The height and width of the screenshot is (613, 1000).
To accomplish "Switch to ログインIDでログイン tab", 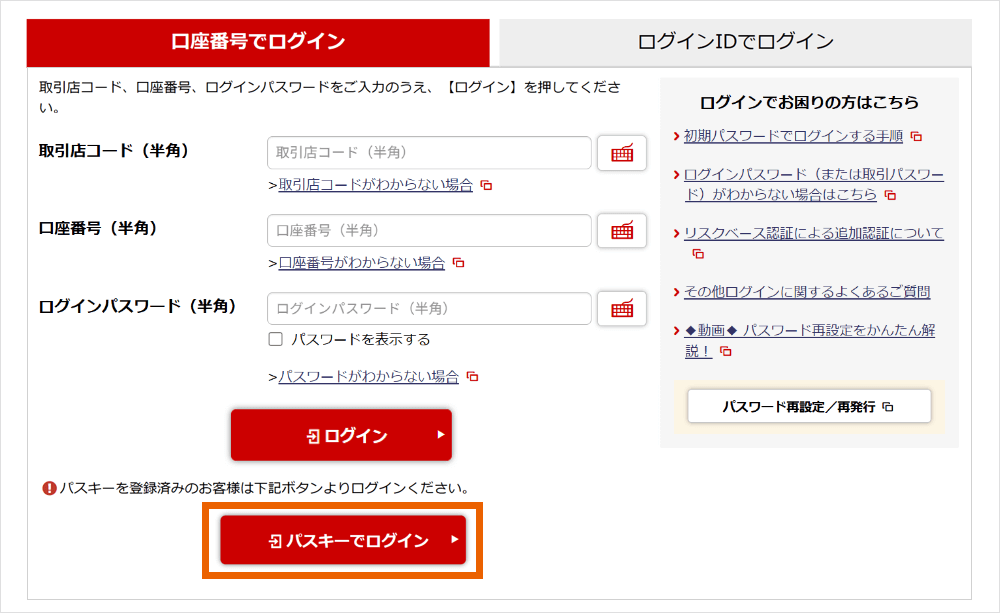I will [x=735, y=42].
